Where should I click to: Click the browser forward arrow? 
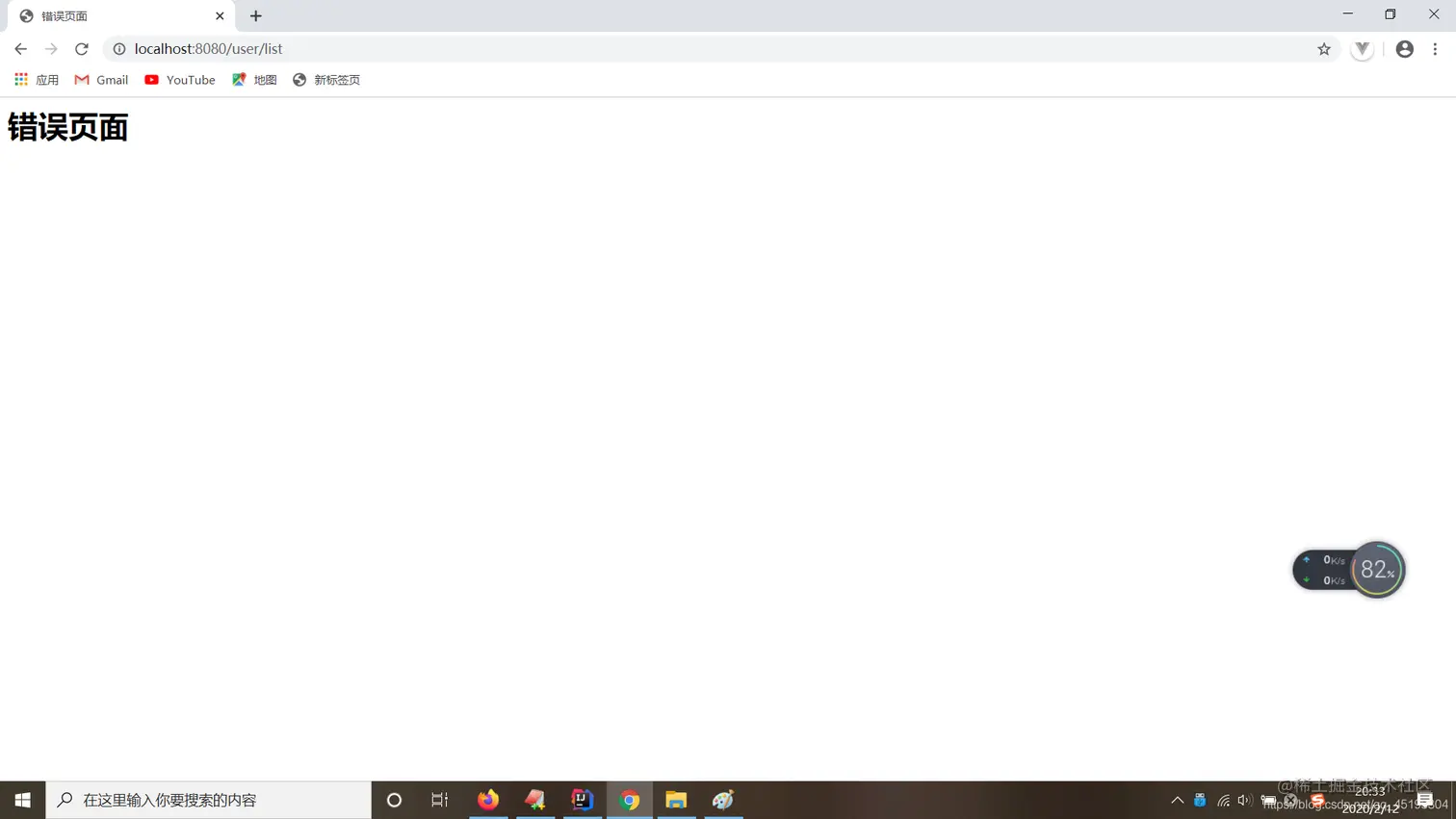pos(51,49)
